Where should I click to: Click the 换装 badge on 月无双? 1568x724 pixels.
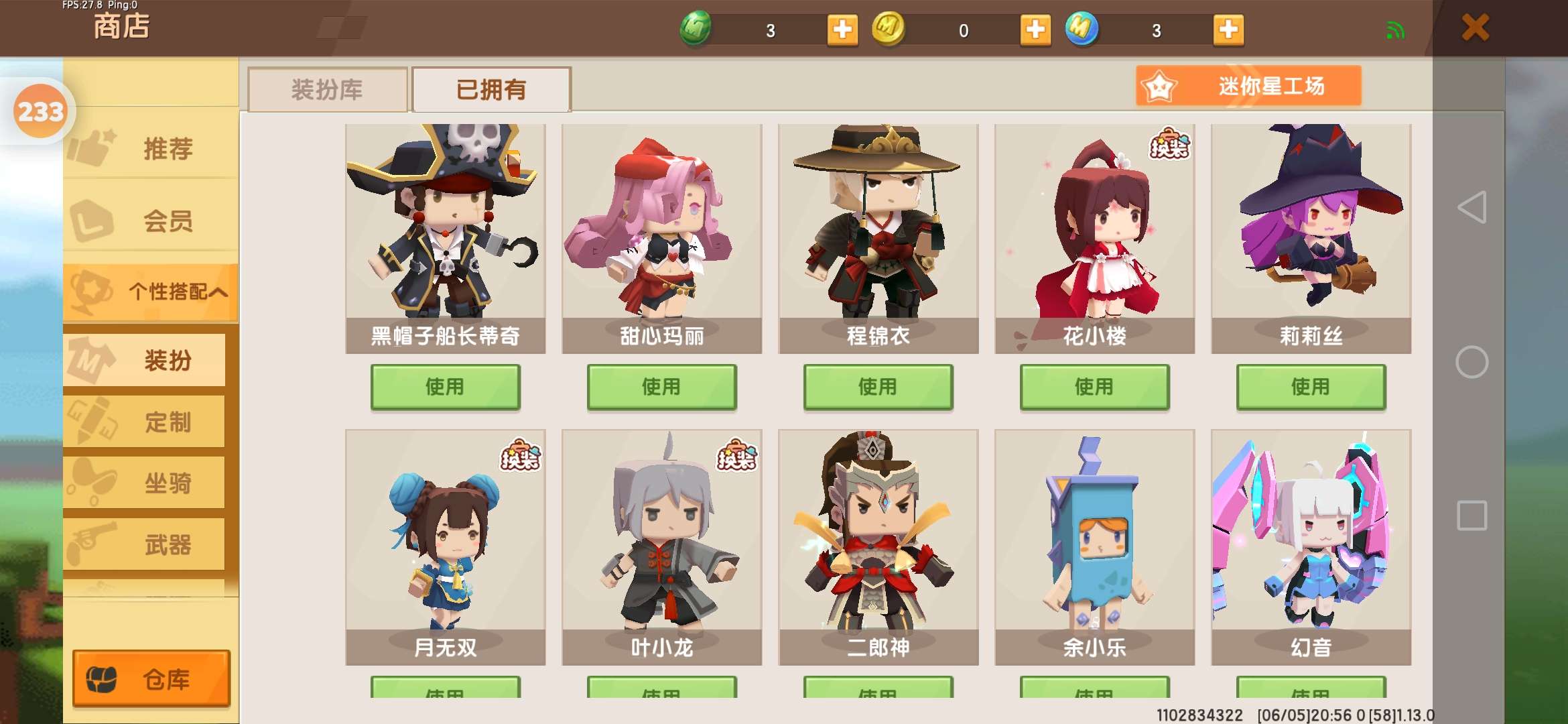(520, 455)
